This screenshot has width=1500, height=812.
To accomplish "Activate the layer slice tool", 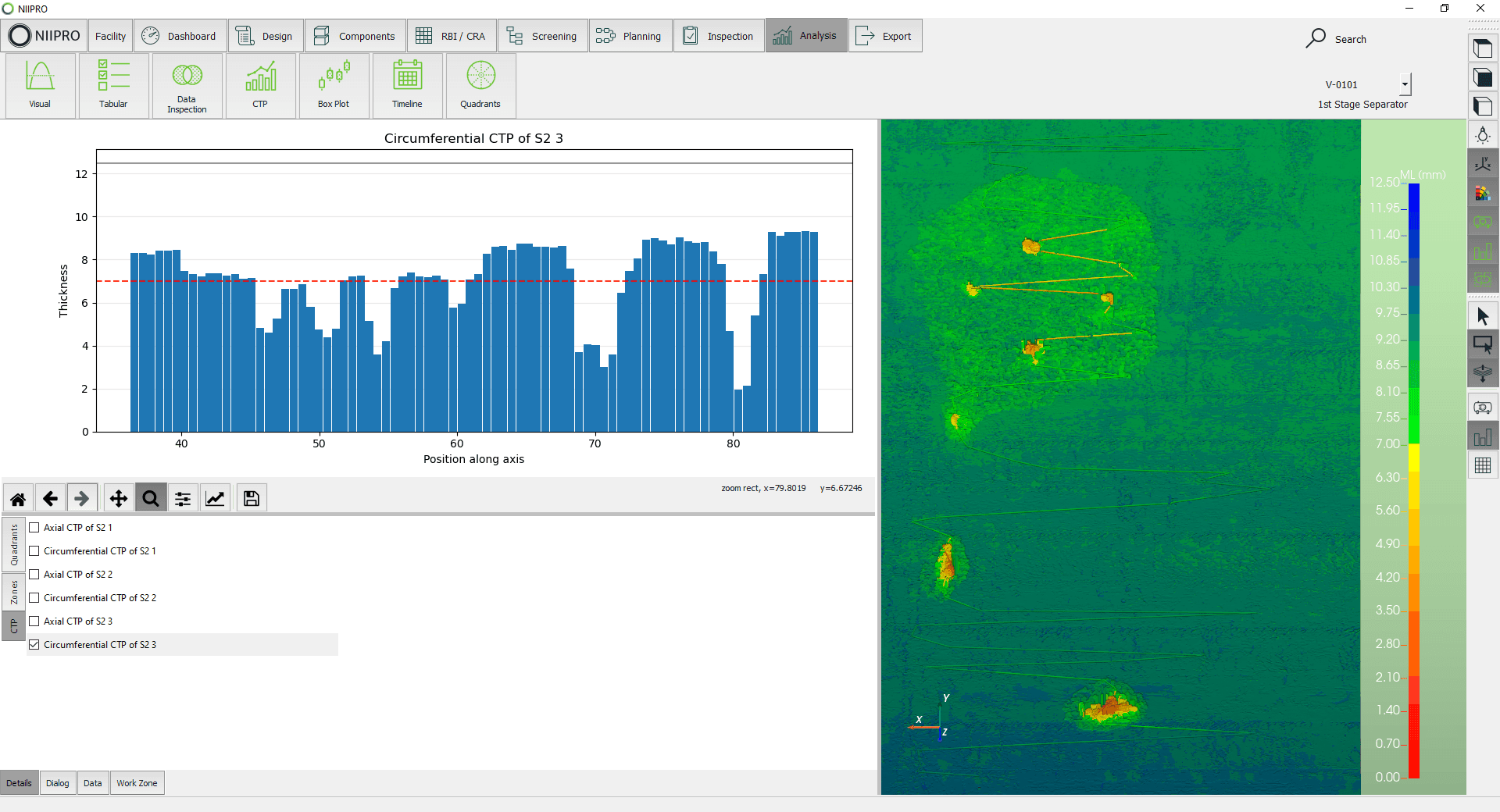I will coord(1483,373).
